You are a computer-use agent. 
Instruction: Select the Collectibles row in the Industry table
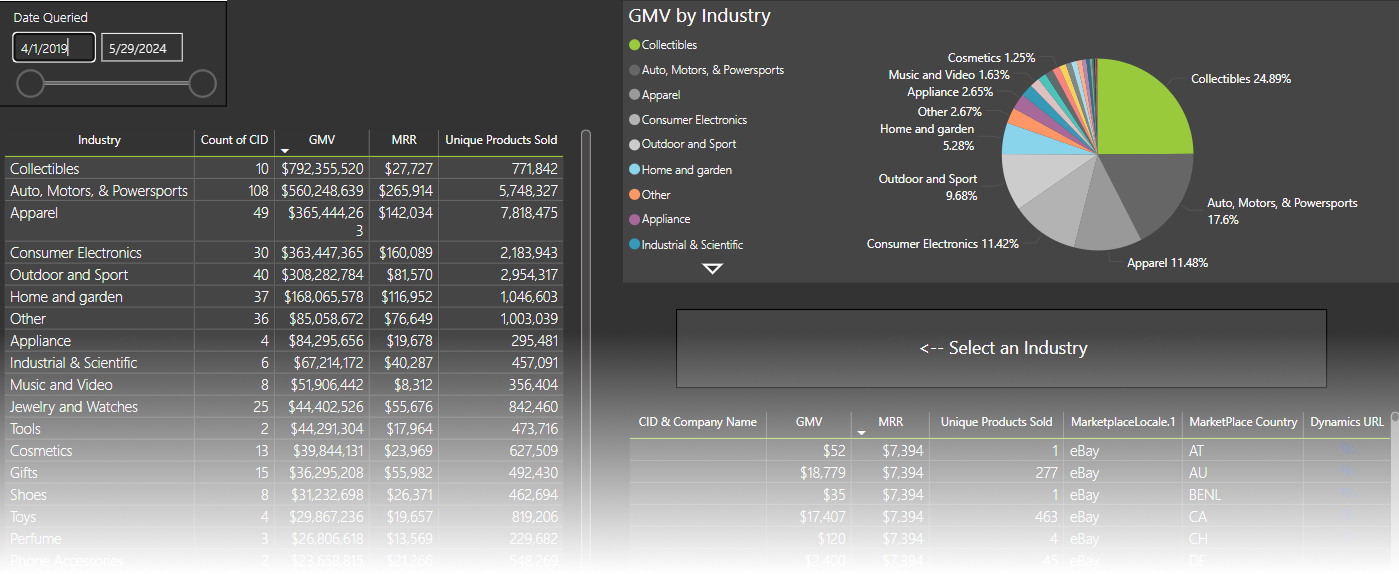click(x=285, y=169)
